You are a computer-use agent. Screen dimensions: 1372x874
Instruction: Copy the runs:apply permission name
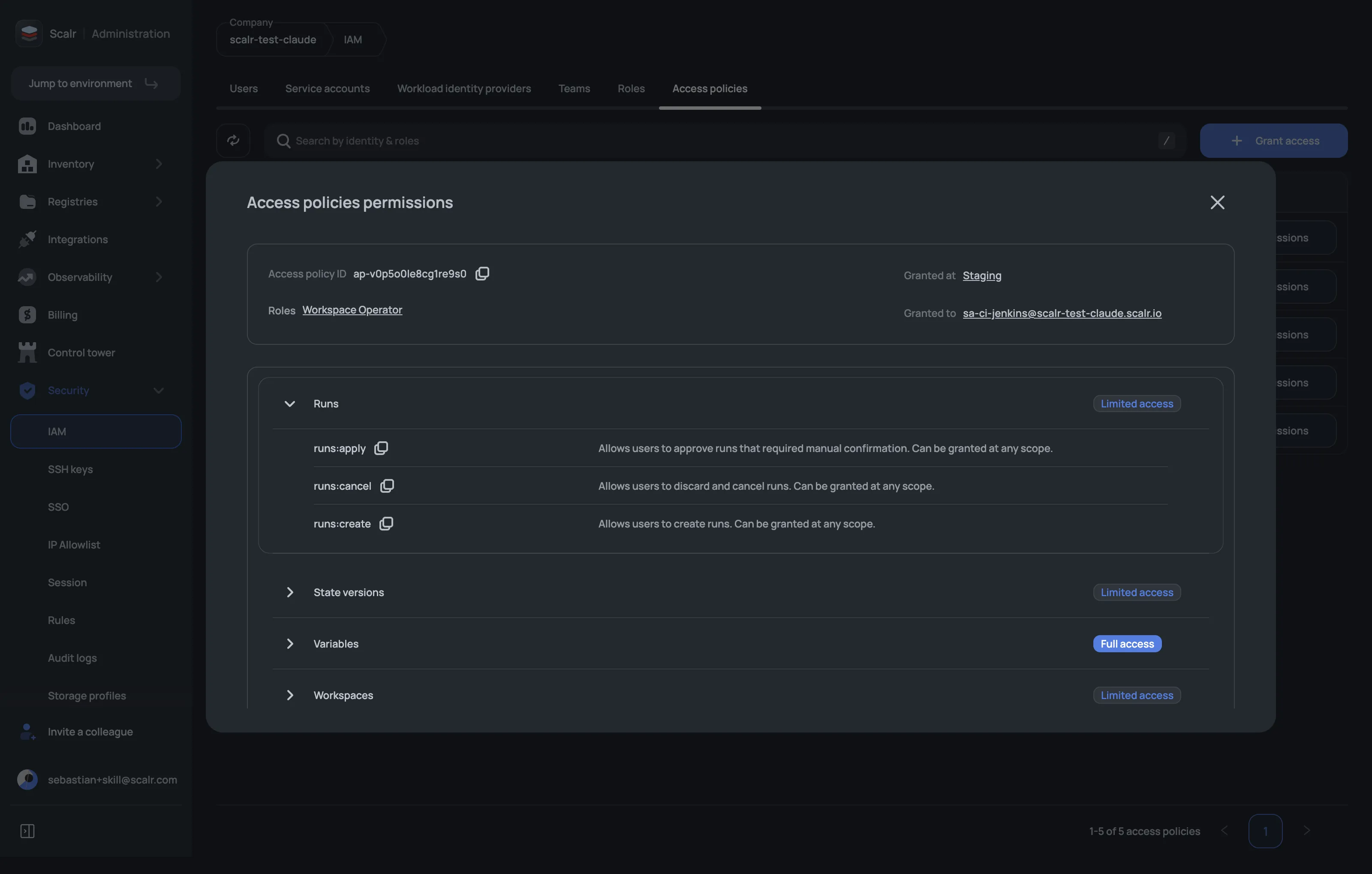tap(381, 448)
